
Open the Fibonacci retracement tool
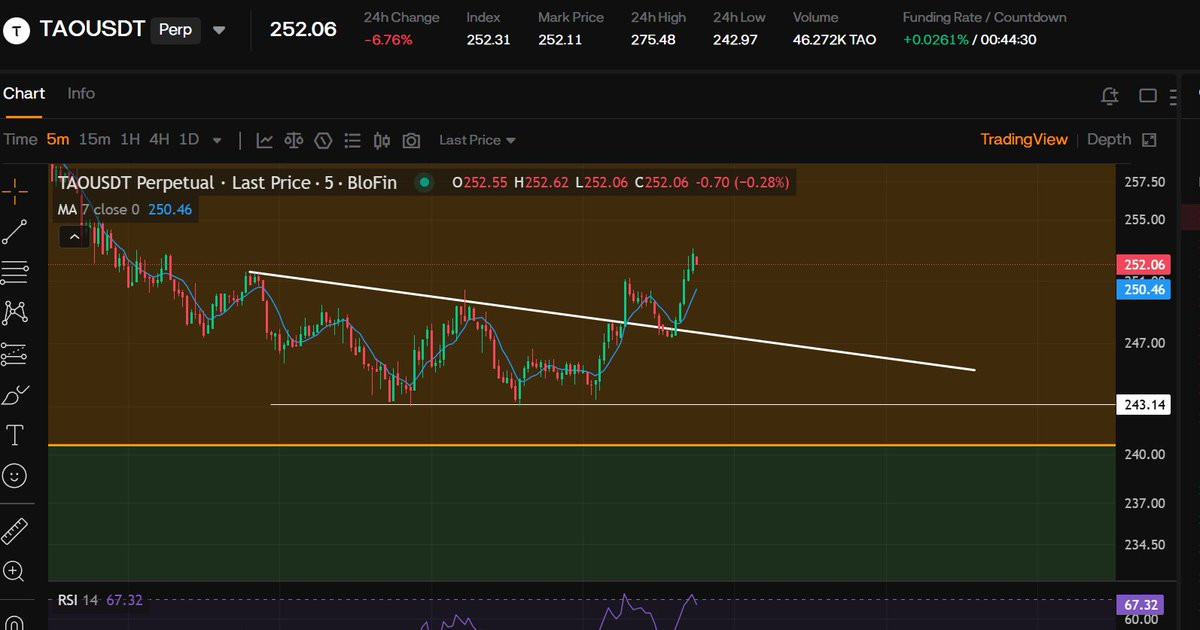(x=14, y=271)
